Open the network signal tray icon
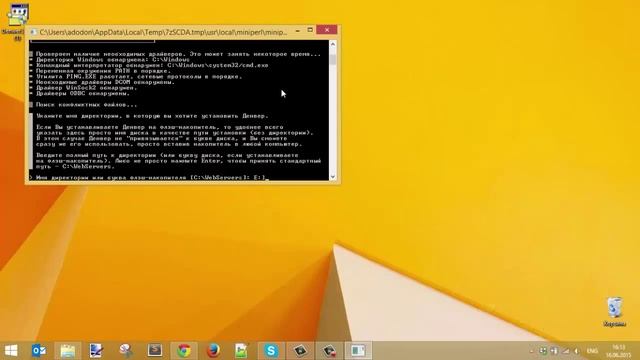 click(x=565, y=351)
